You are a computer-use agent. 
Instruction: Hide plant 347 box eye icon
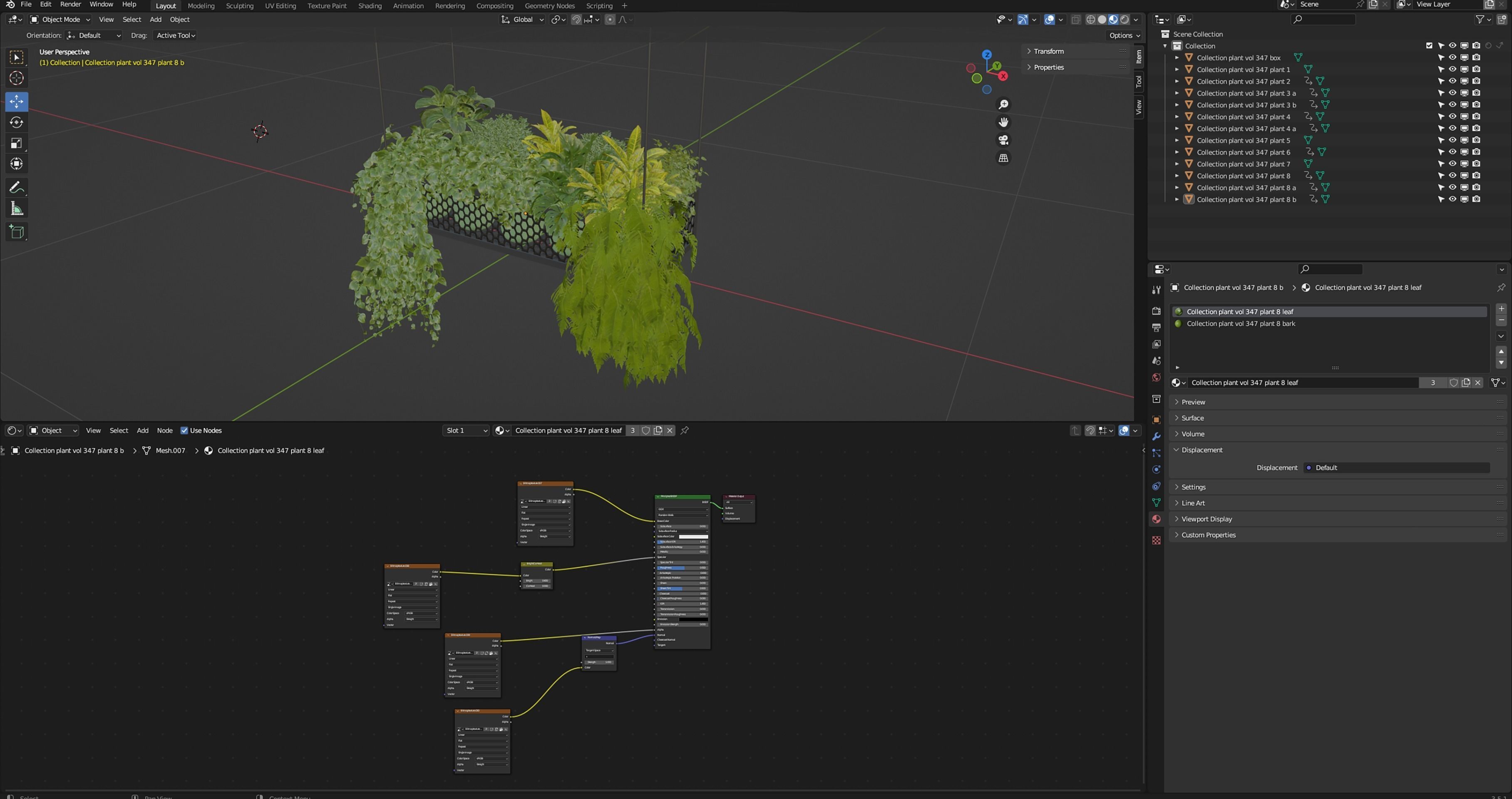pos(1452,57)
